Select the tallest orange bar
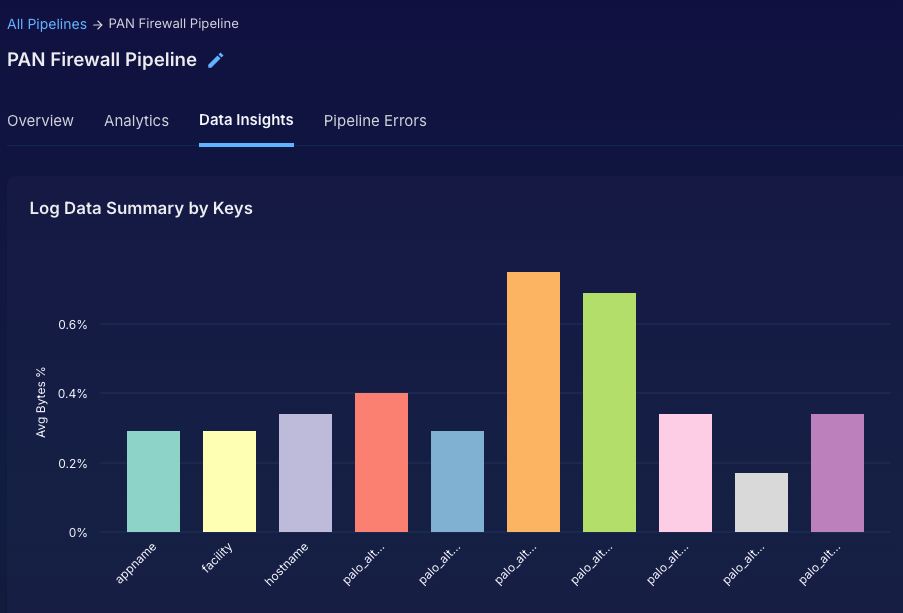This screenshot has width=903, height=613. click(x=533, y=402)
